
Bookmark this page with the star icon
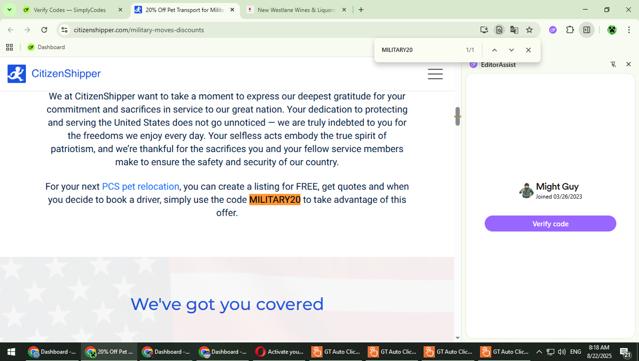click(529, 30)
